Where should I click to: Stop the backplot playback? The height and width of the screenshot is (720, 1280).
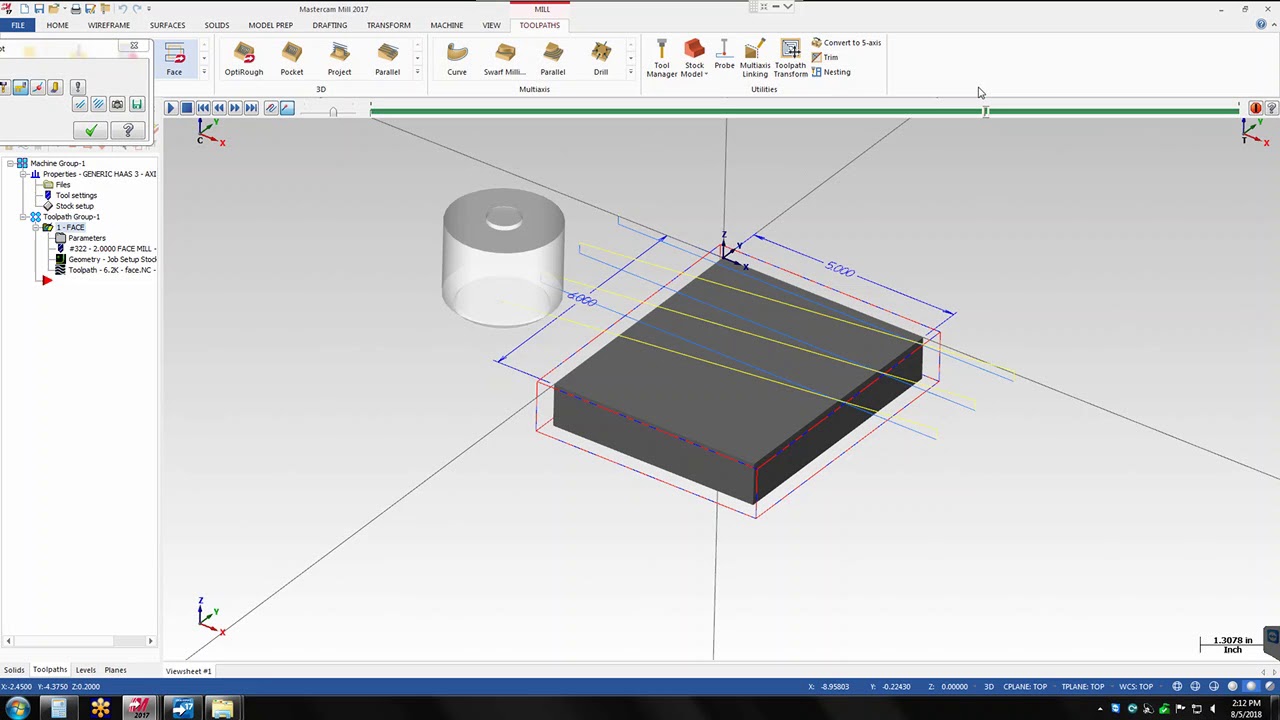pyautogui.click(x=186, y=108)
